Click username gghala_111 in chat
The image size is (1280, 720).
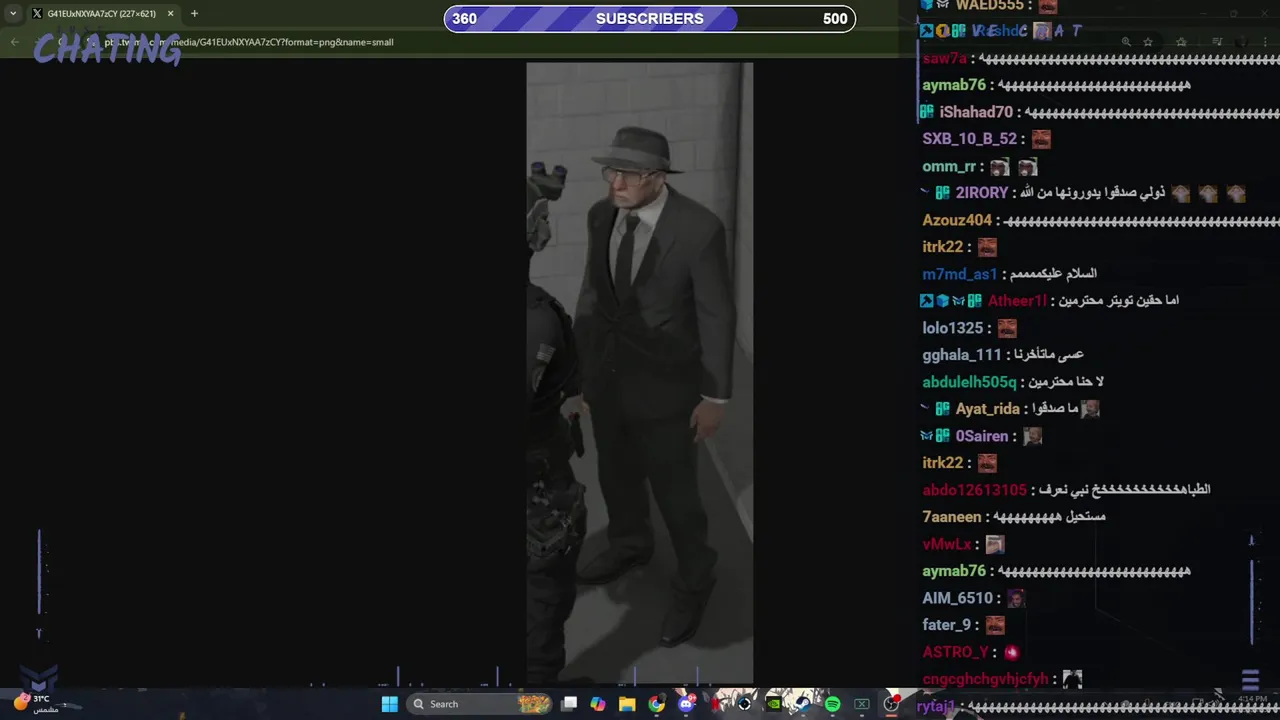(x=962, y=355)
